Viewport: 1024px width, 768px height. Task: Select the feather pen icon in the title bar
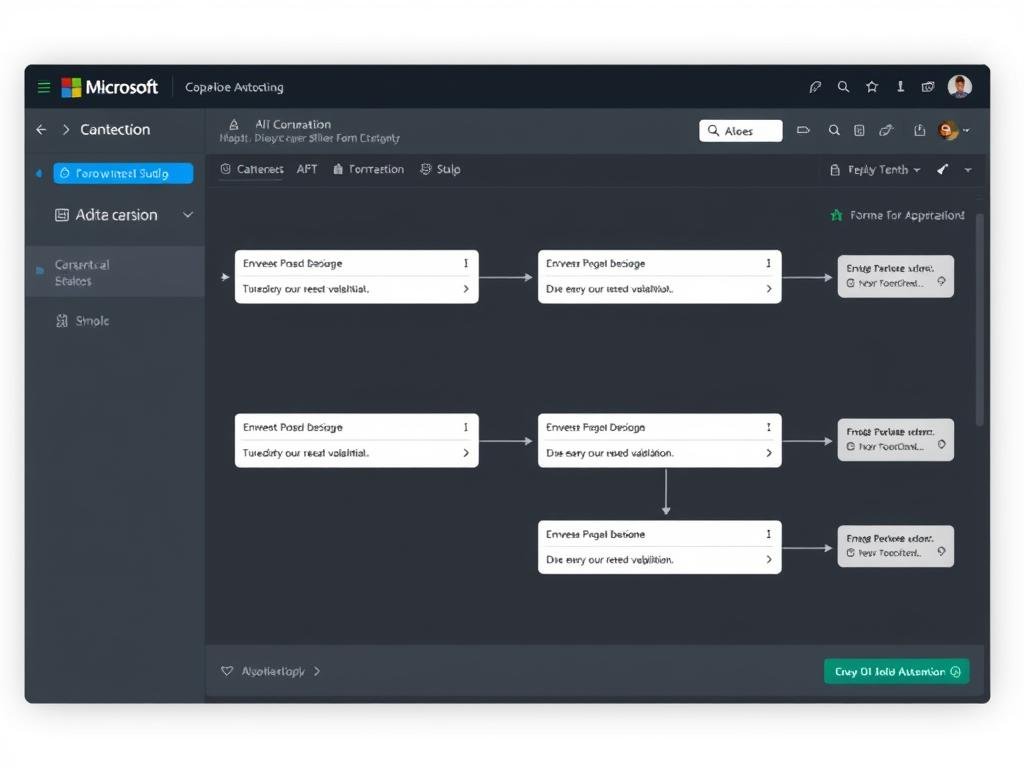click(x=815, y=87)
